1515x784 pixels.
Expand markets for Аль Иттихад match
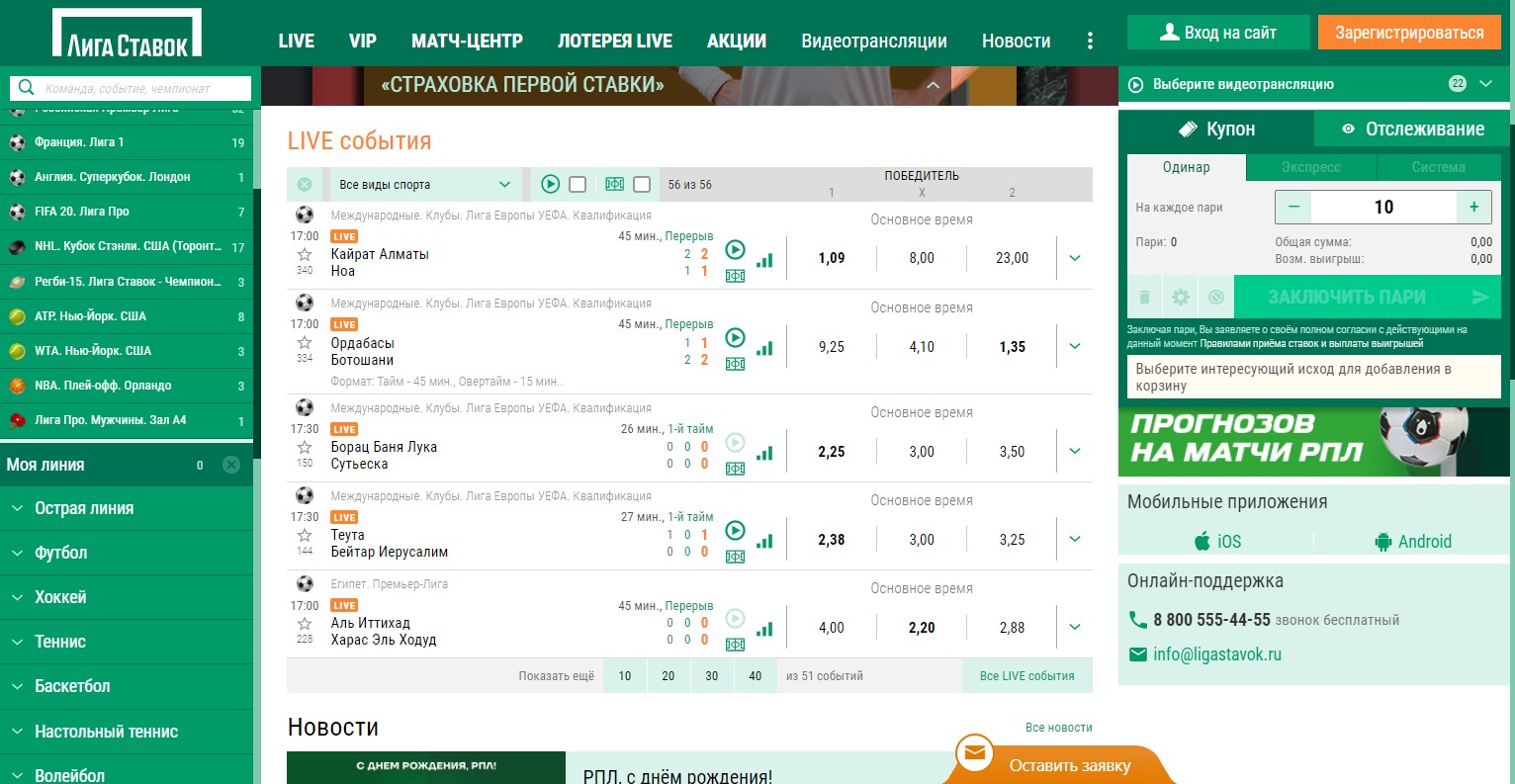(1075, 627)
